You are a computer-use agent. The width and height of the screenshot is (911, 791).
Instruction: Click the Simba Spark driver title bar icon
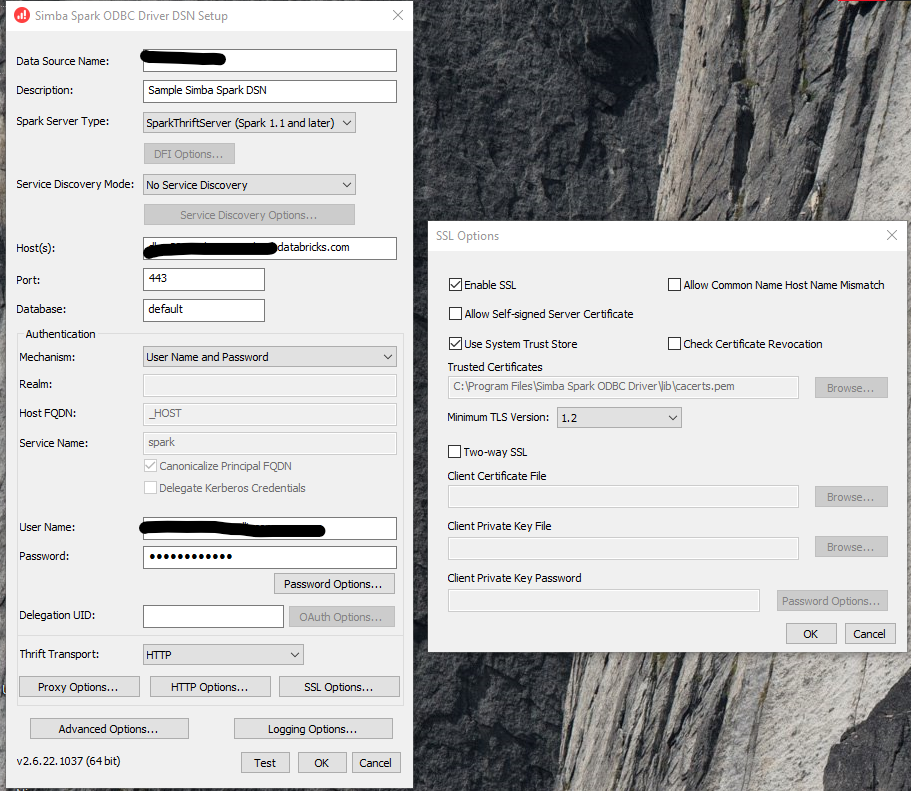(x=20, y=15)
